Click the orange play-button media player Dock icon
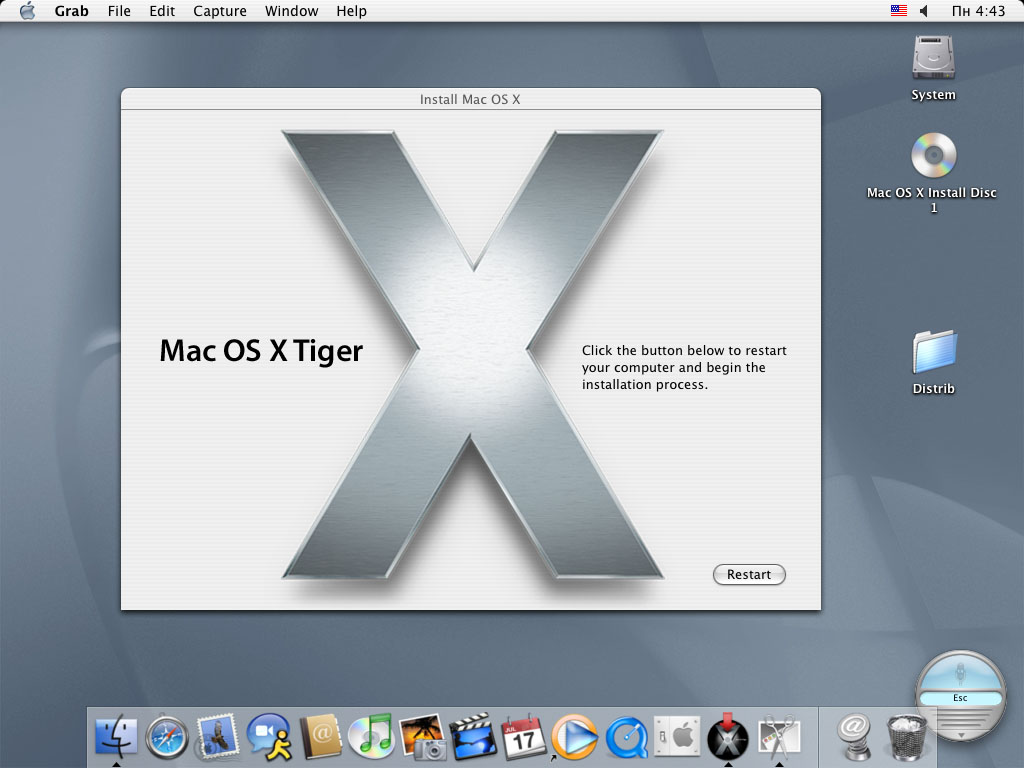This screenshot has height=768, width=1024. (575, 737)
